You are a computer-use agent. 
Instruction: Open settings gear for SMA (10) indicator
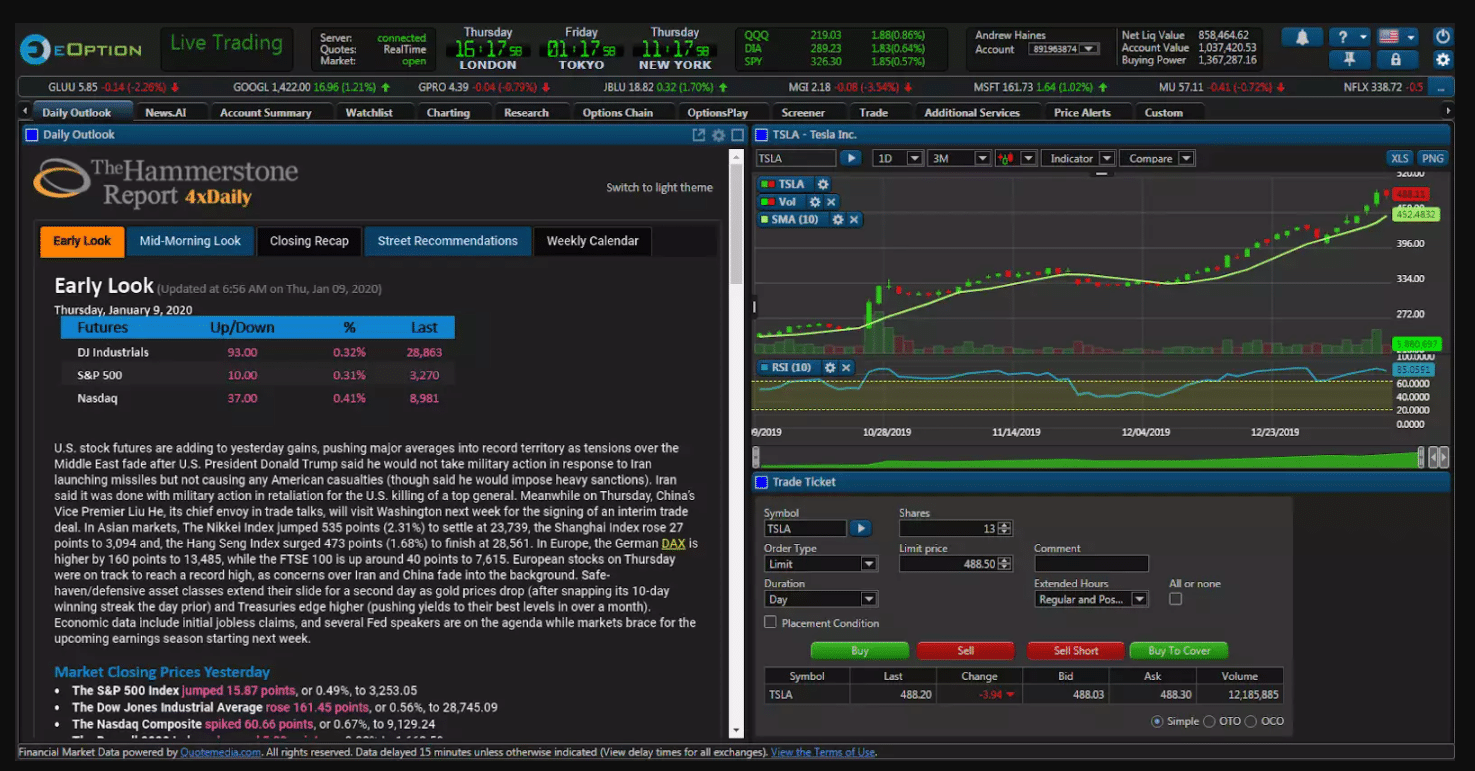[x=838, y=220]
